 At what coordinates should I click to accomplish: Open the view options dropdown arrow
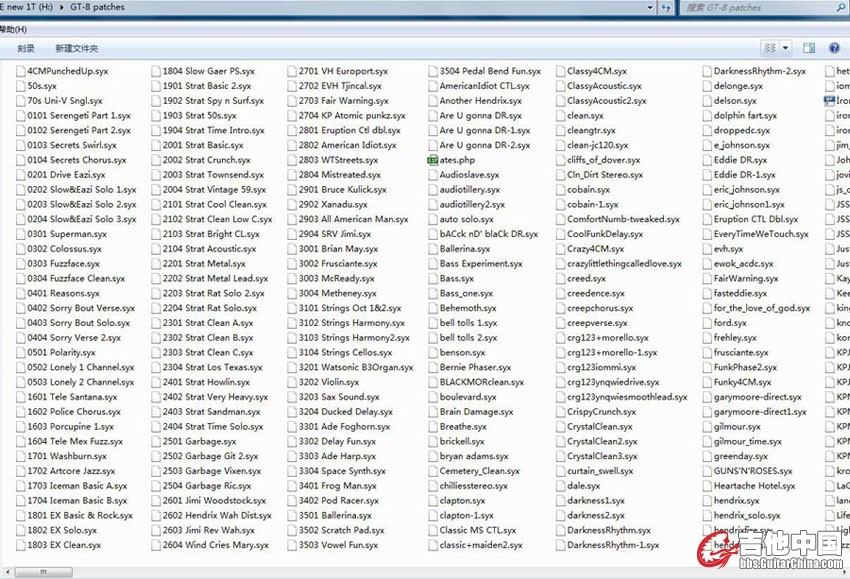tap(785, 48)
